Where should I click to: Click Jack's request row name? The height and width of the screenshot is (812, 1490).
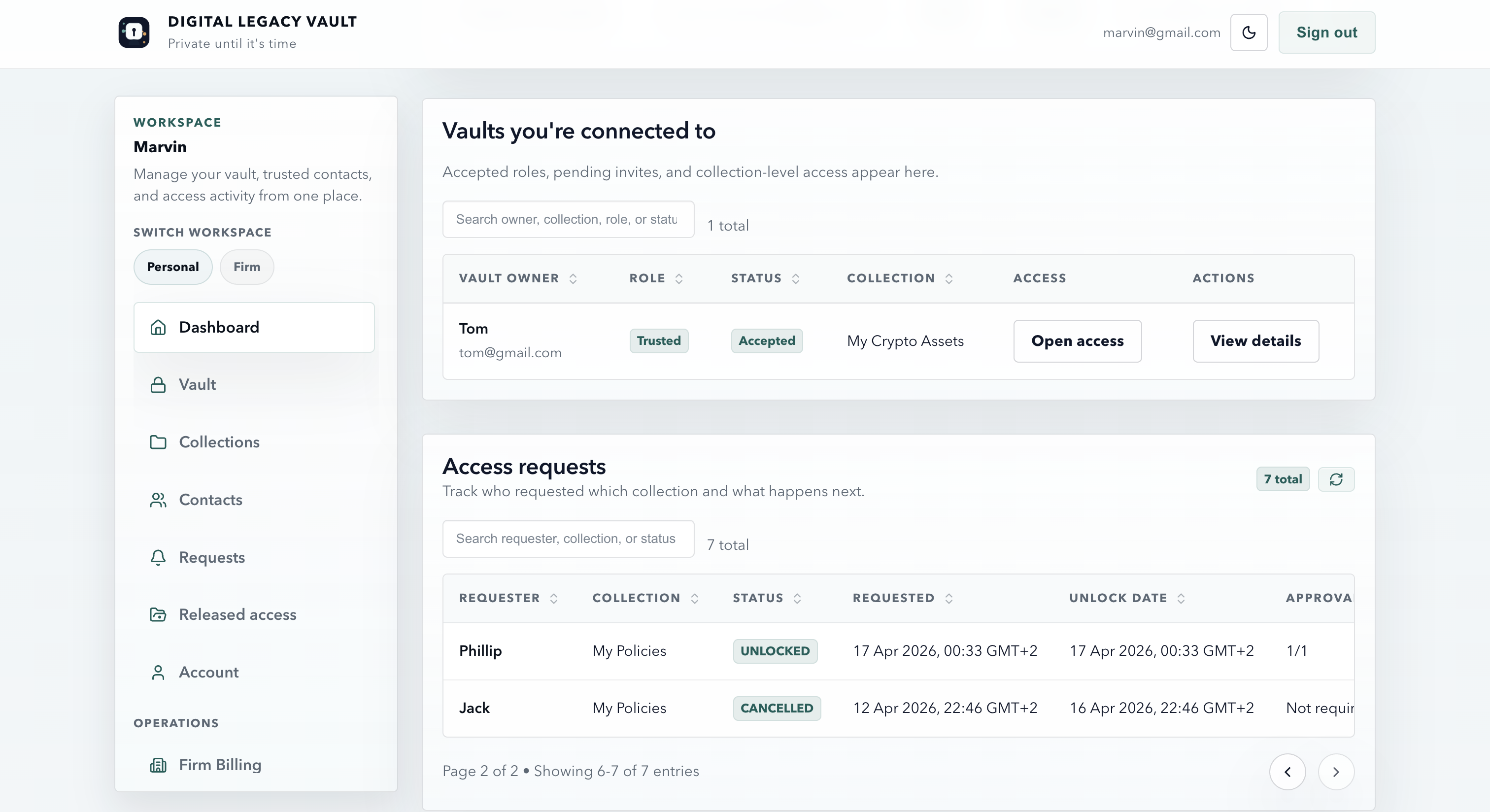click(x=474, y=708)
